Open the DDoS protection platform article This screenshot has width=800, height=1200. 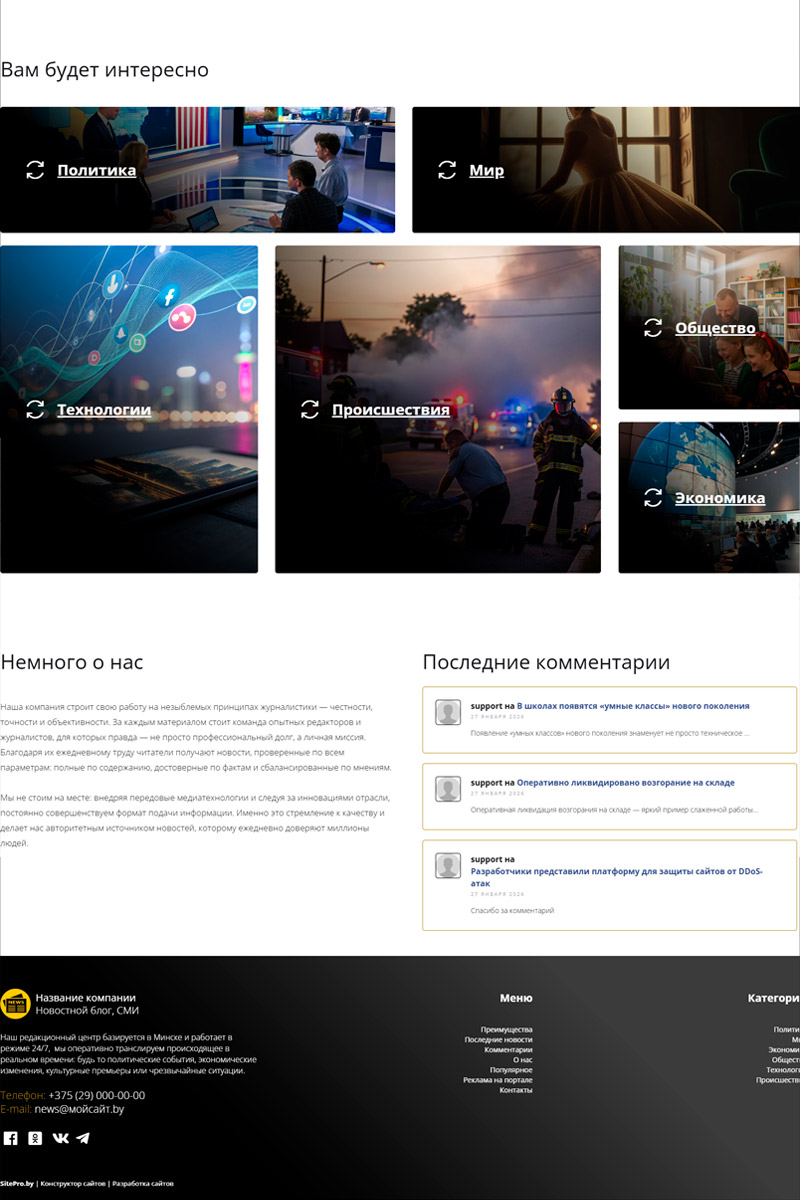616,872
